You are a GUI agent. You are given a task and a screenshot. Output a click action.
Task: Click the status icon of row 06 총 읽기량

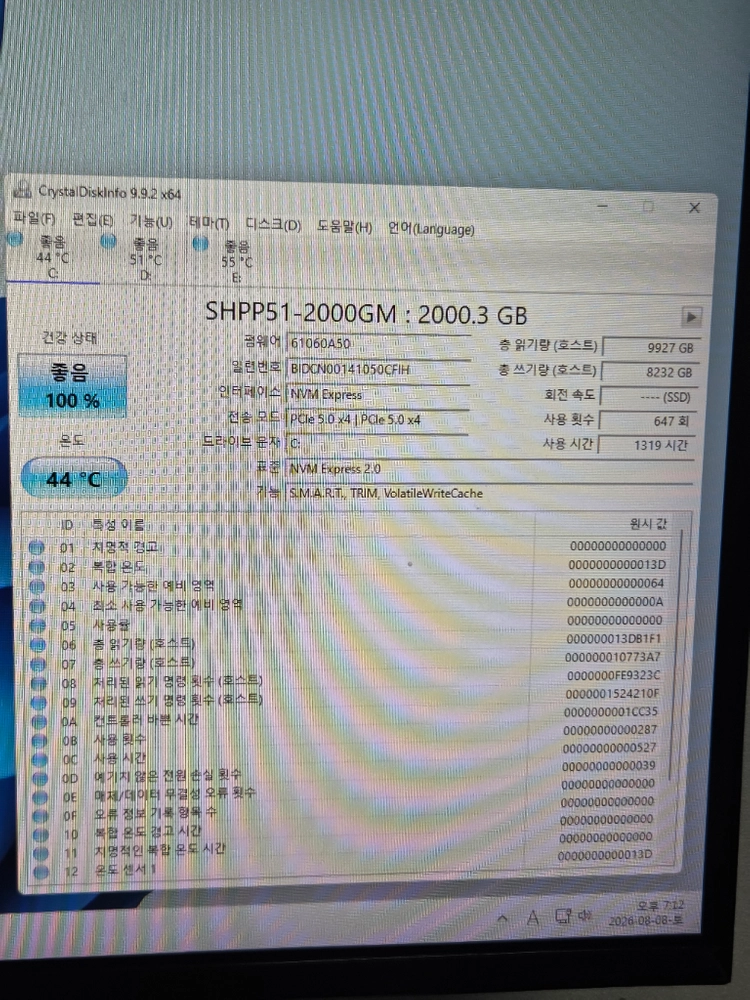click(38, 644)
